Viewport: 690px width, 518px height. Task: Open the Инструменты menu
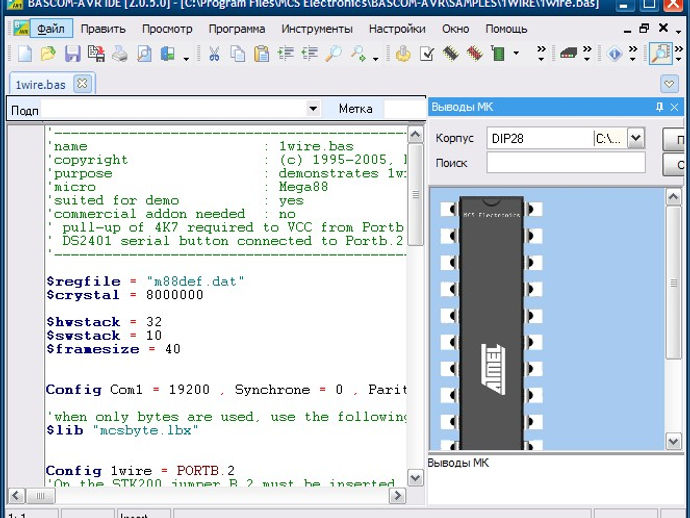coord(317,29)
